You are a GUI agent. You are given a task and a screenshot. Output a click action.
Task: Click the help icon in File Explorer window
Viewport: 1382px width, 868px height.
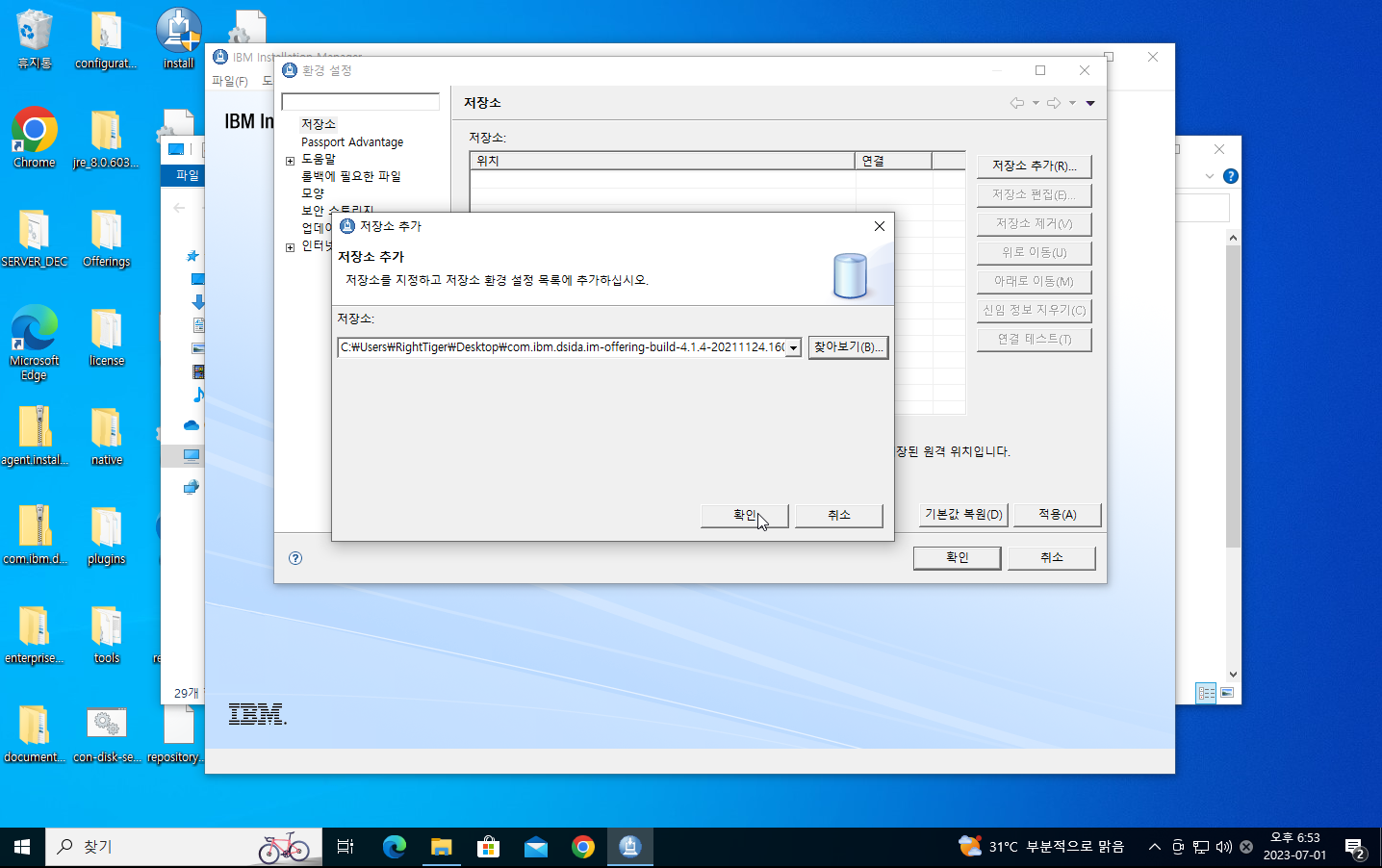click(1230, 176)
